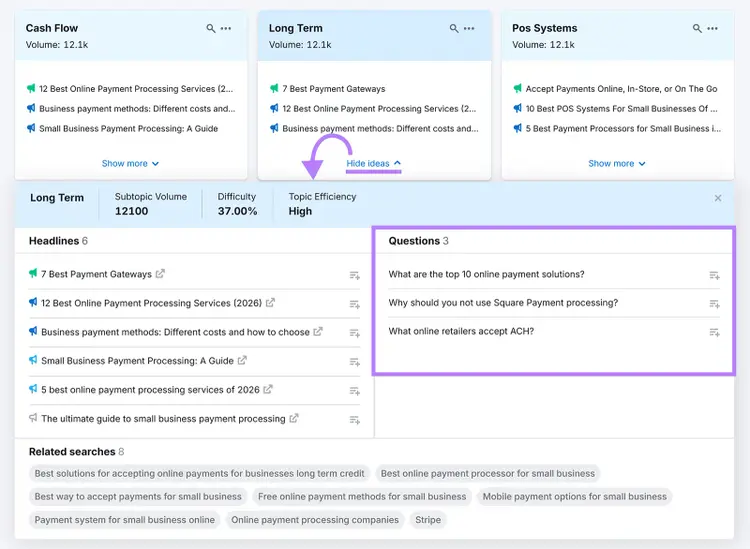The image size is (750, 549).
Task: Select 'Mobile payment options for small business' tag
Action: 574,496
